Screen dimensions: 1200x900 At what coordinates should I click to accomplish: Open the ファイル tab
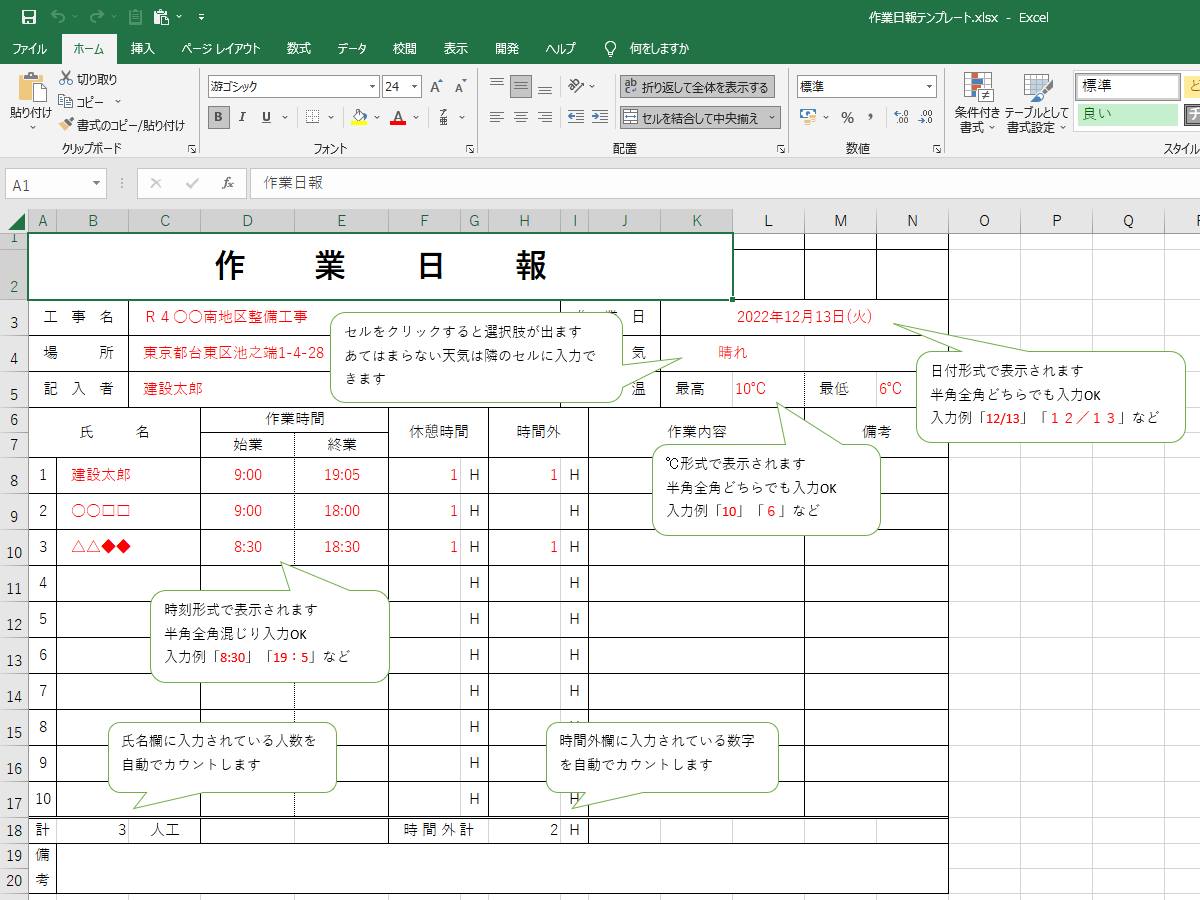[29, 48]
